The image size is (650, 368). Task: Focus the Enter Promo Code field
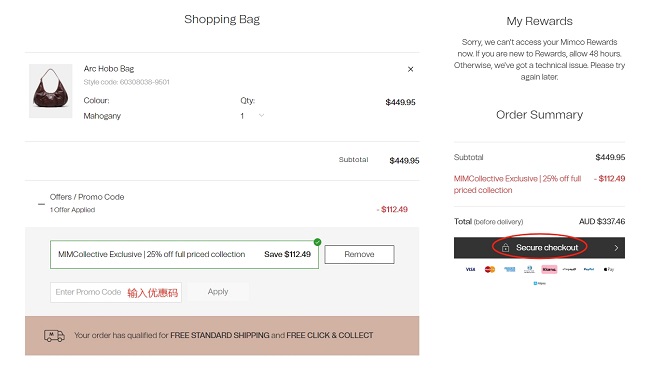[116, 293]
